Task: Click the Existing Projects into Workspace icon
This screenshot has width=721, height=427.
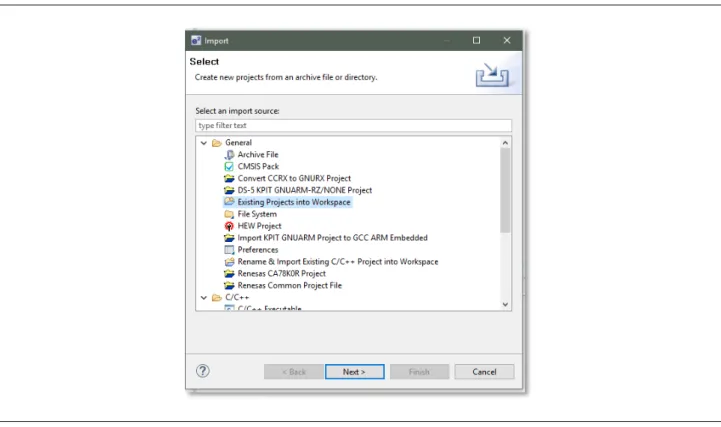Action: [229, 202]
